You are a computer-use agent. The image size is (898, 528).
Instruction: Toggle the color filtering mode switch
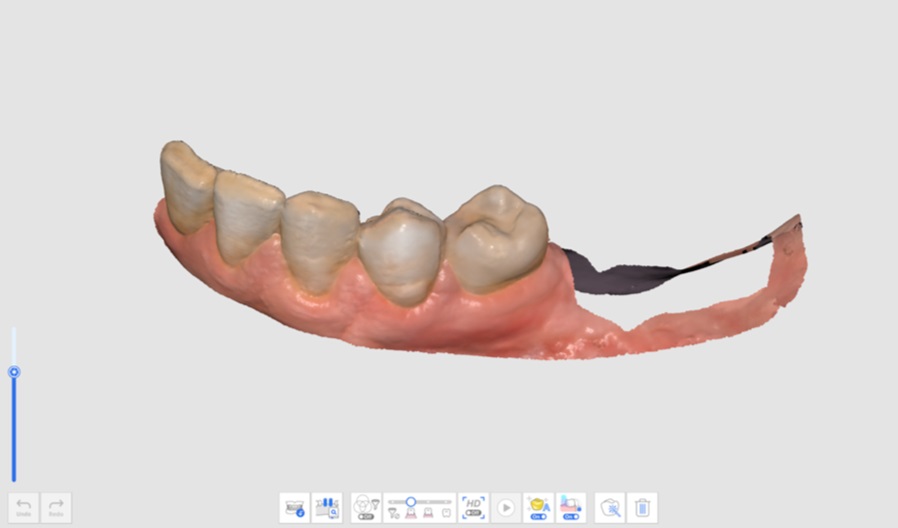366,507
